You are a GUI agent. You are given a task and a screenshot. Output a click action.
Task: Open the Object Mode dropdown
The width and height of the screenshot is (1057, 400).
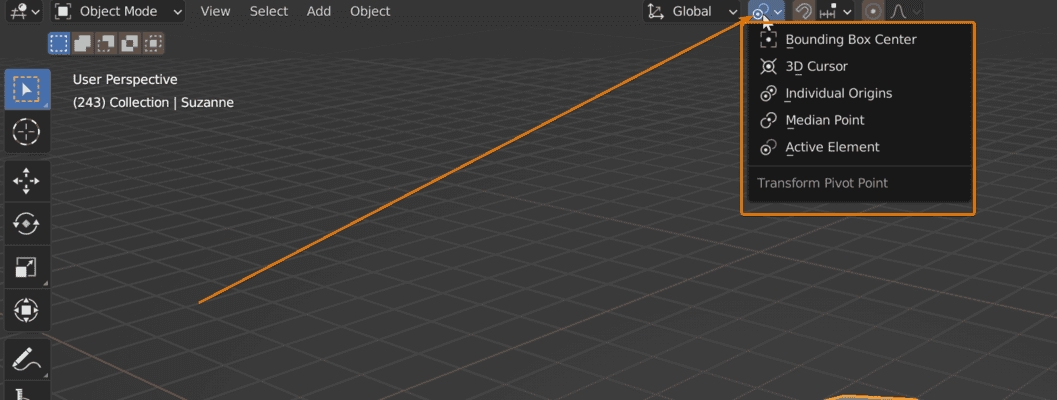[118, 12]
